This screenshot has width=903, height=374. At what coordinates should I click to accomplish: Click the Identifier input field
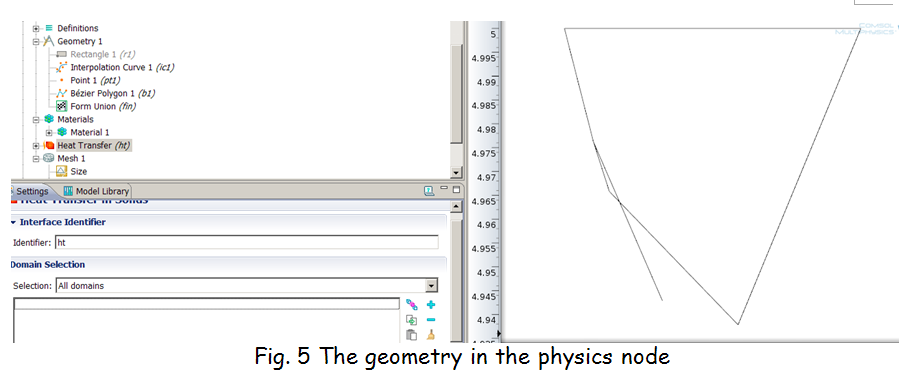[246, 243]
